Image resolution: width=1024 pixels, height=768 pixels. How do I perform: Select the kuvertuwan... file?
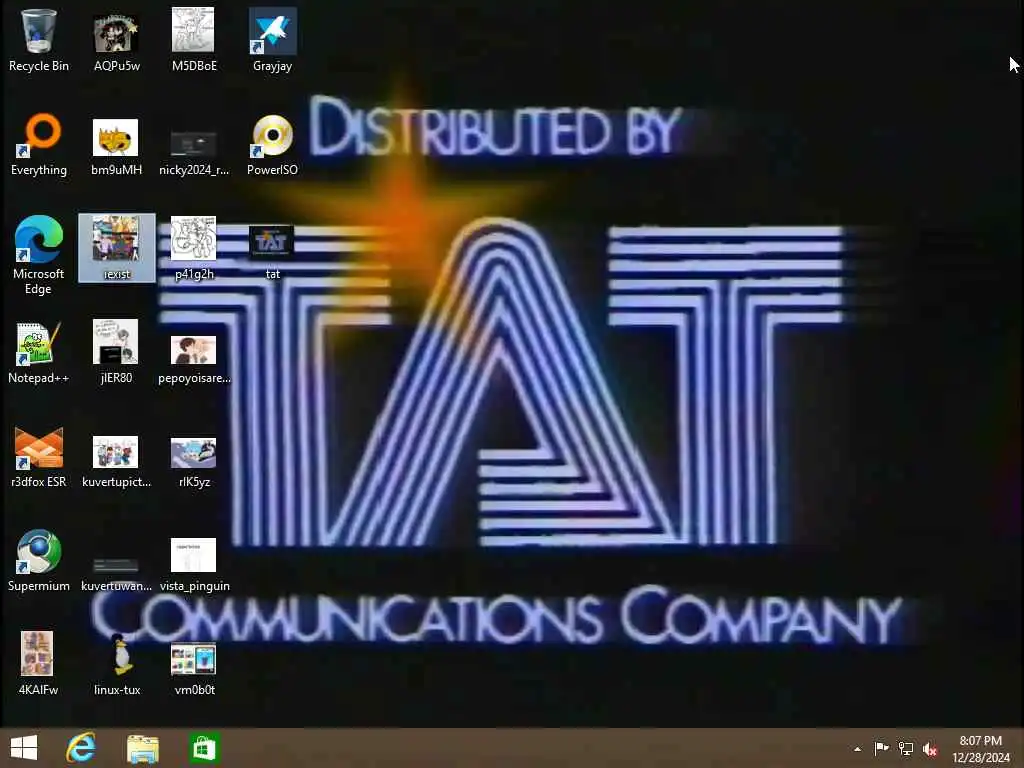click(116, 575)
